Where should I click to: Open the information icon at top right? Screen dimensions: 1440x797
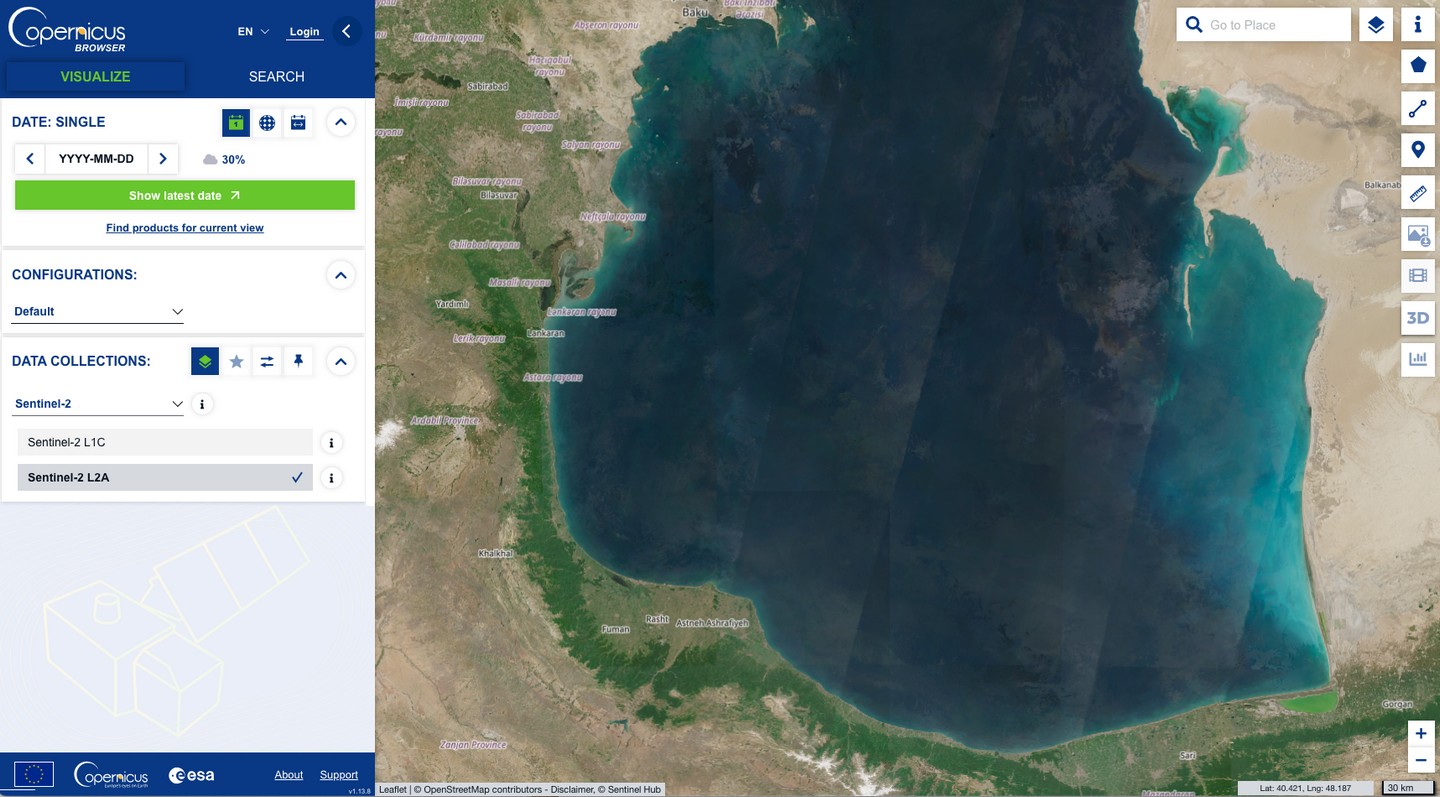click(x=1418, y=25)
